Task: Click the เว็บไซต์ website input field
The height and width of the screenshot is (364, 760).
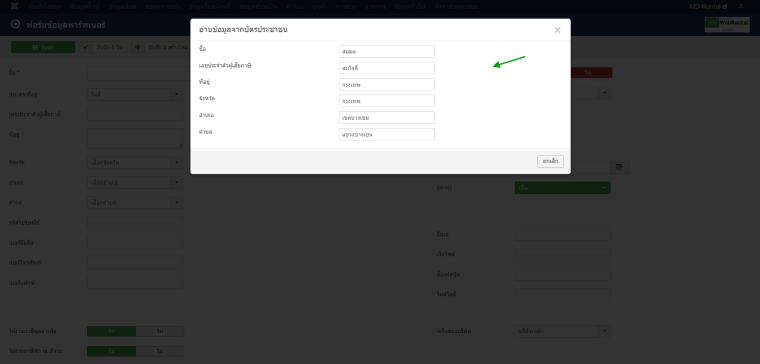Action: [563, 254]
